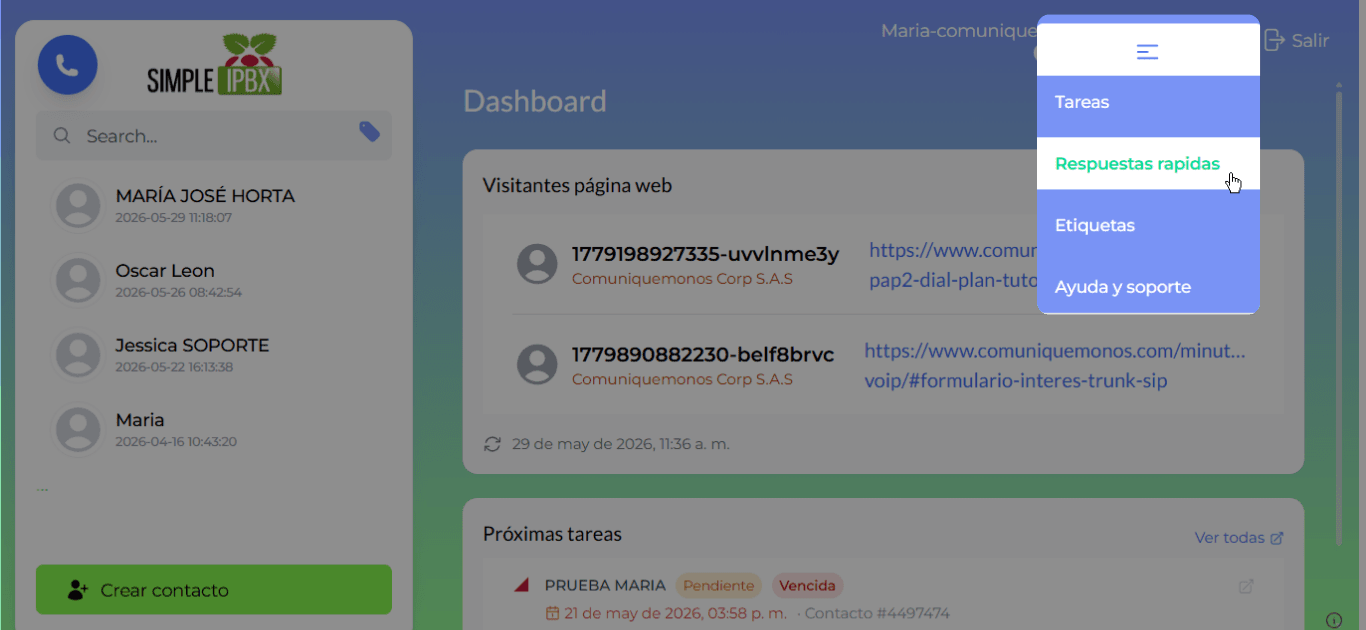The width and height of the screenshot is (1366, 630).
Task: Click visitor ID 1779890882230-belf8brvc
Action: (x=702, y=355)
